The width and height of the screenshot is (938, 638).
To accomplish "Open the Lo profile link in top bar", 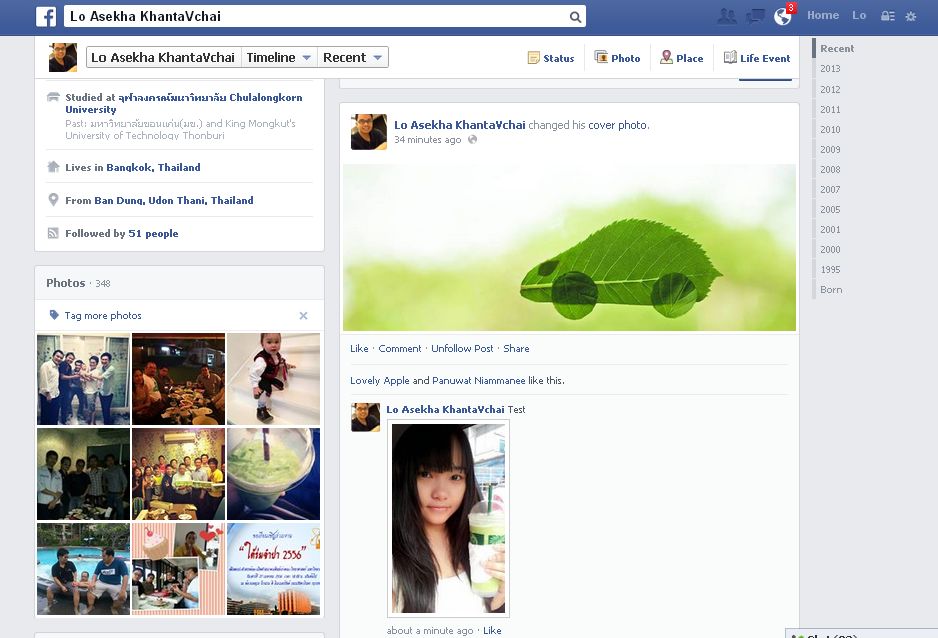I will tap(859, 16).
